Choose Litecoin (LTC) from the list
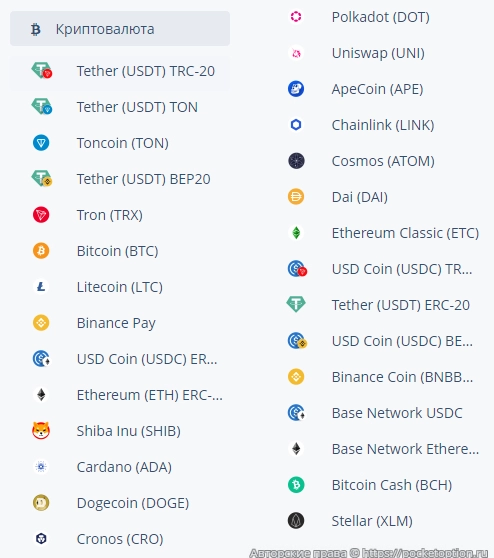Image resolution: width=494 pixels, height=558 pixels. (x=120, y=286)
